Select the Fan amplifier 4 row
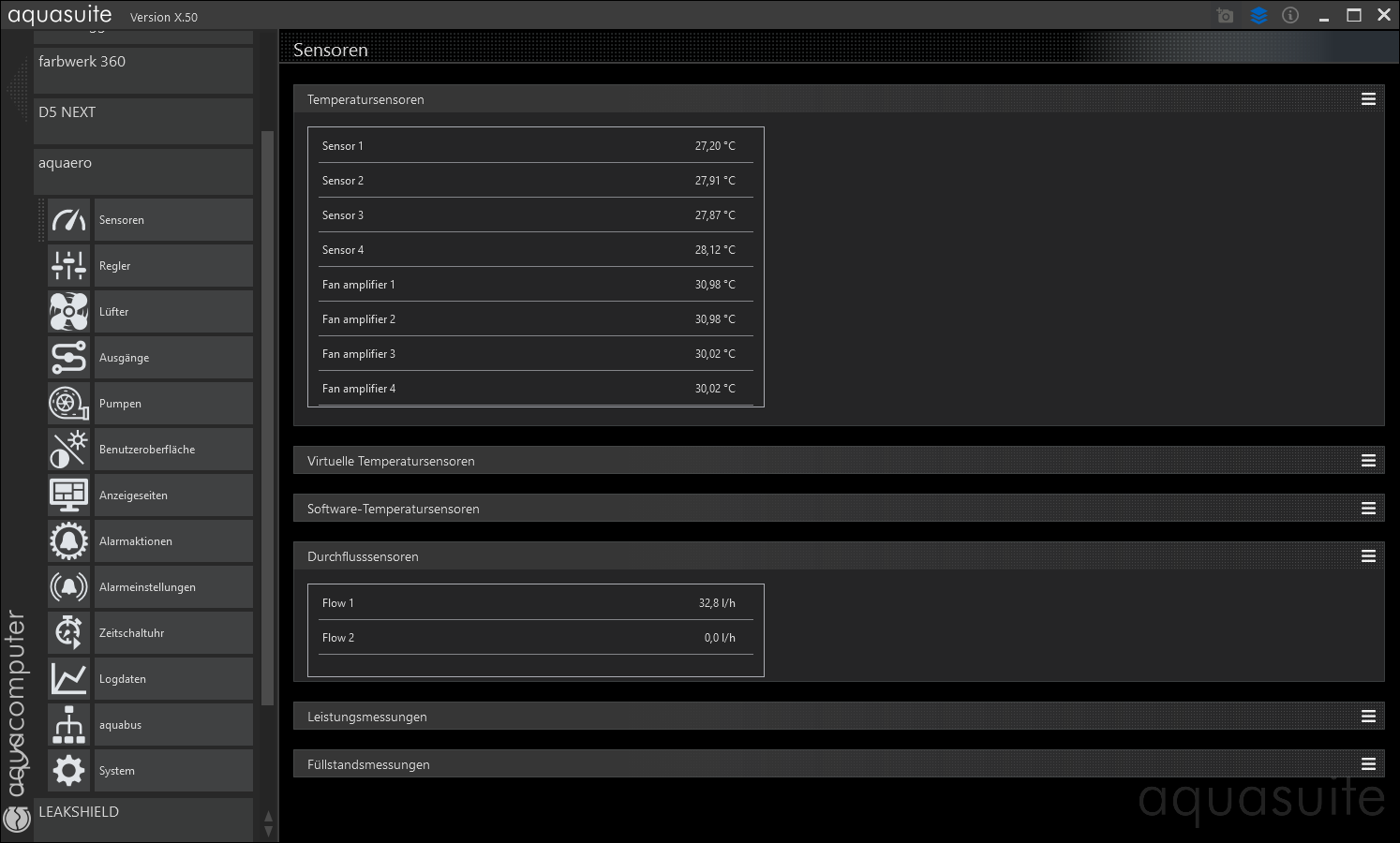The width and height of the screenshot is (1400, 843). point(536,389)
